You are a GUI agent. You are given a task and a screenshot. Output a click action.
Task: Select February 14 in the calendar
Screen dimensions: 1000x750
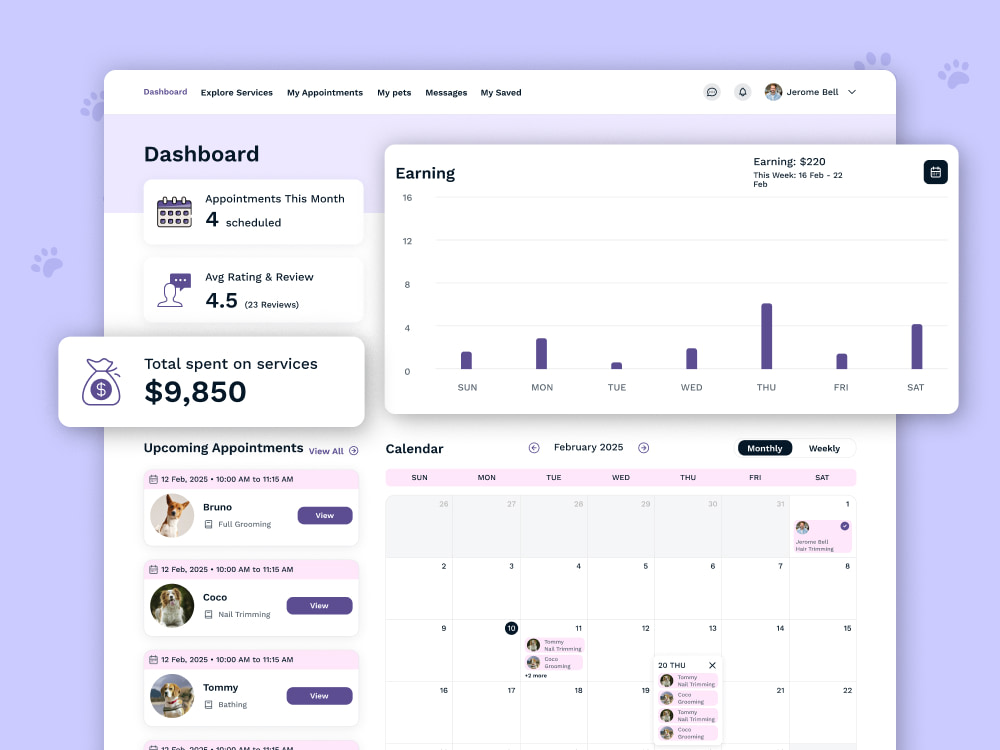point(755,650)
